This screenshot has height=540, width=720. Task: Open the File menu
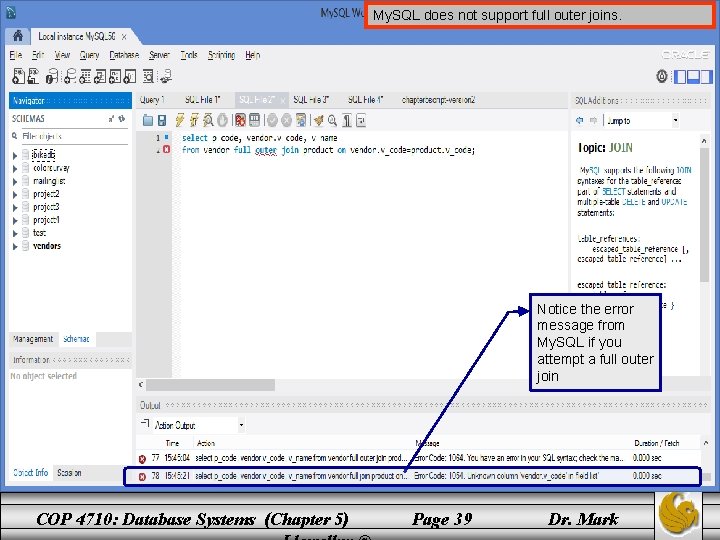coord(16,55)
